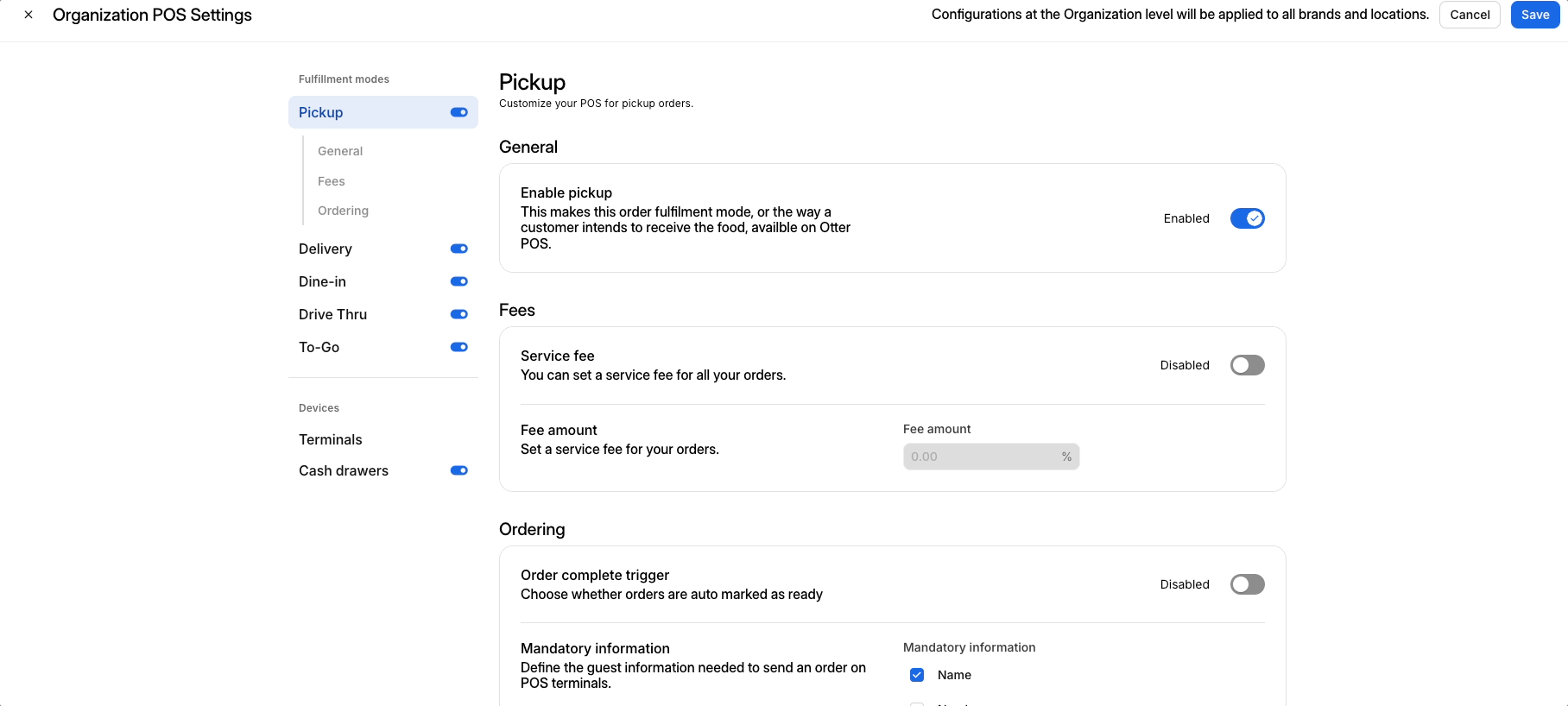Open the Terminals devices page
This screenshot has width=1568, height=706.
coord(331,439)
